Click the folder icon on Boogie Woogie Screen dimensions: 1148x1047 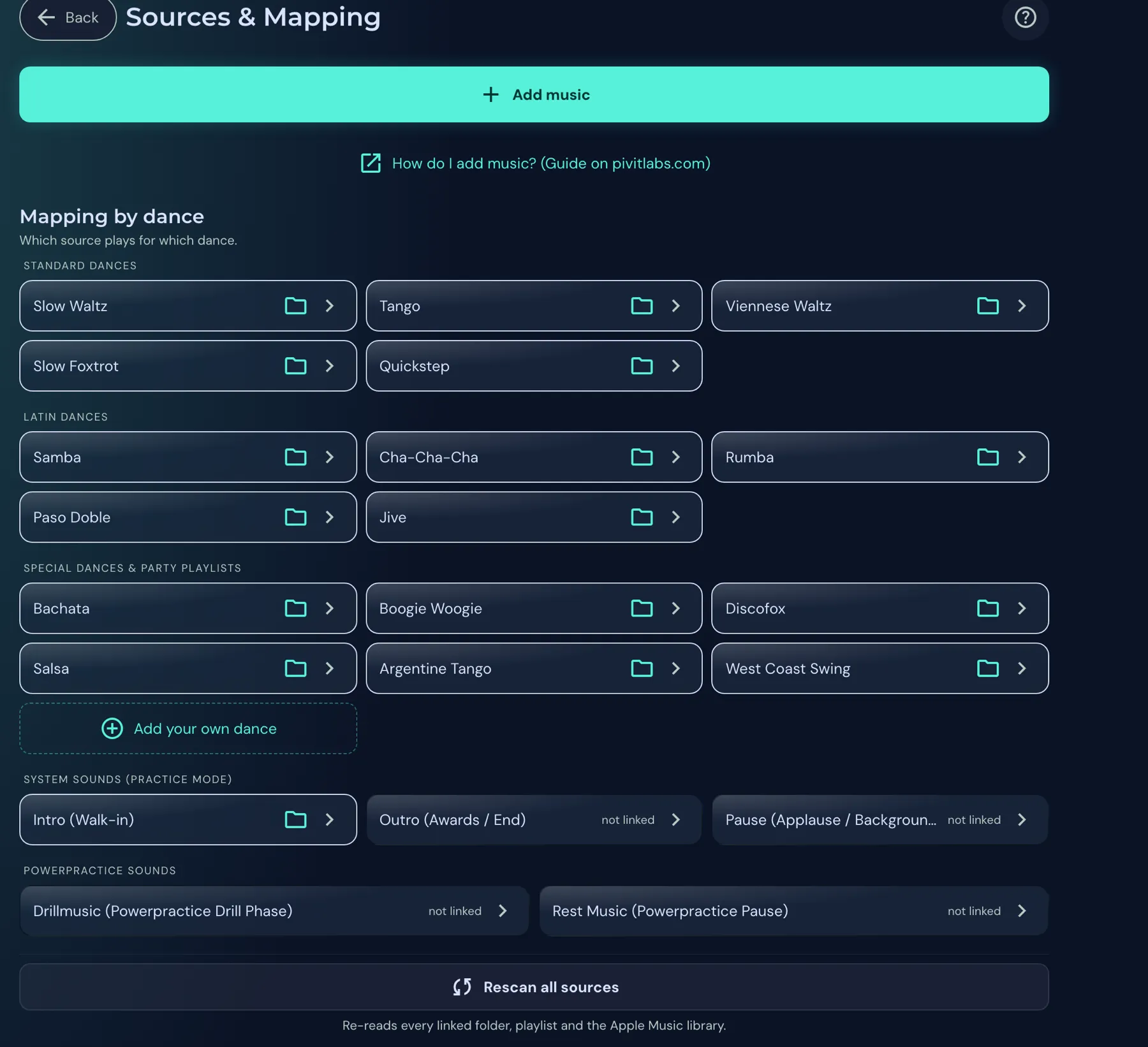pos(642,608)
